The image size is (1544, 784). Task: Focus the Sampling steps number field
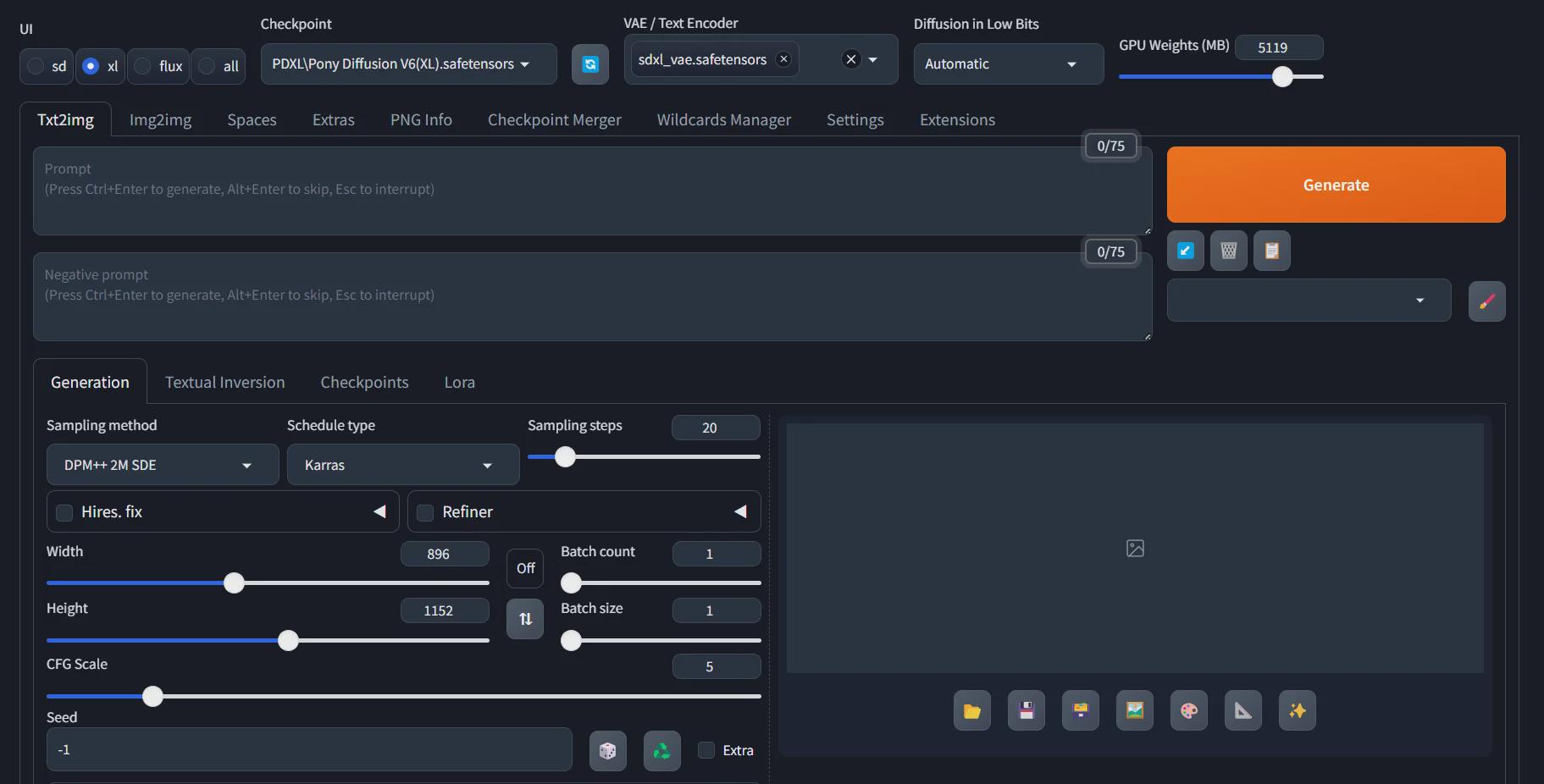tap(716, 428)
